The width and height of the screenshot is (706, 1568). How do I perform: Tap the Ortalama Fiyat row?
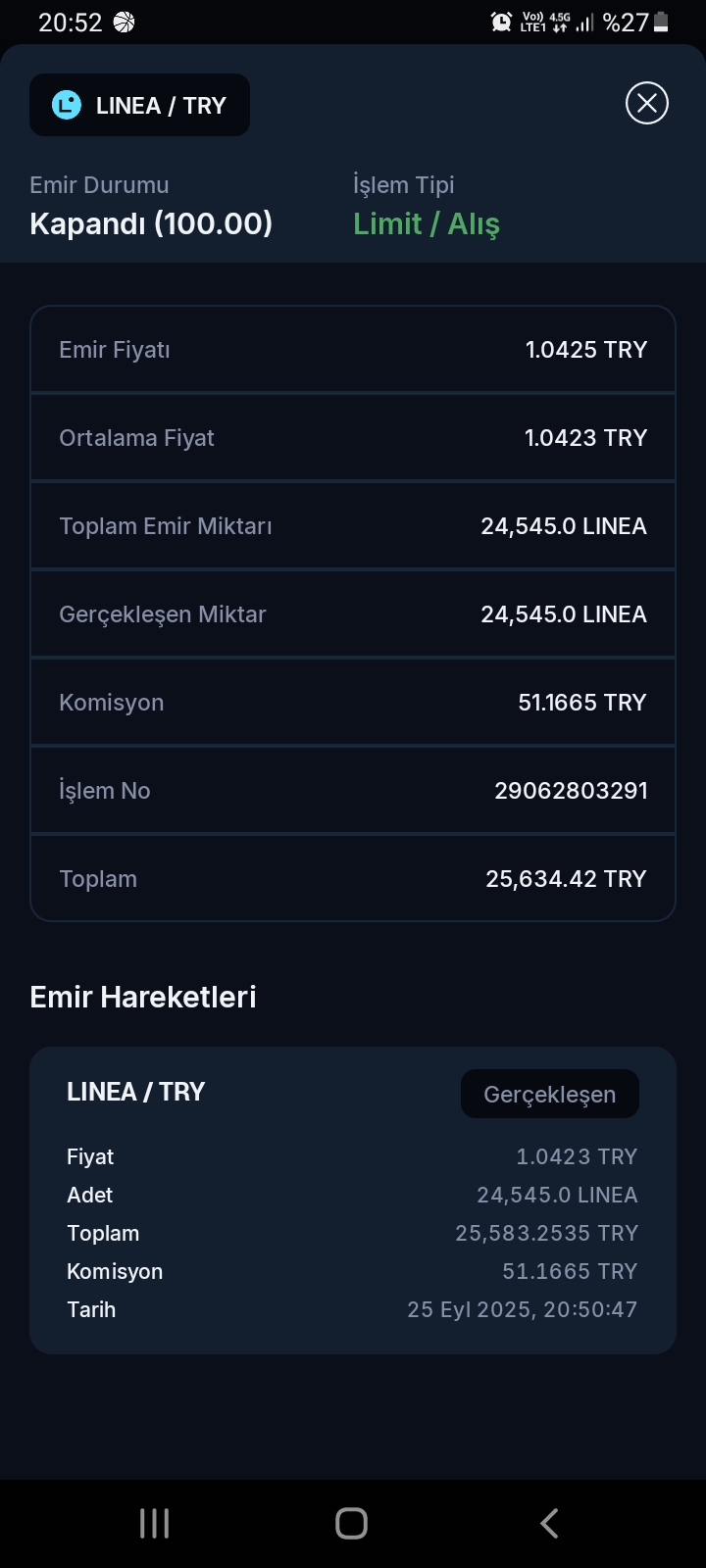click(x=353, y=438)
